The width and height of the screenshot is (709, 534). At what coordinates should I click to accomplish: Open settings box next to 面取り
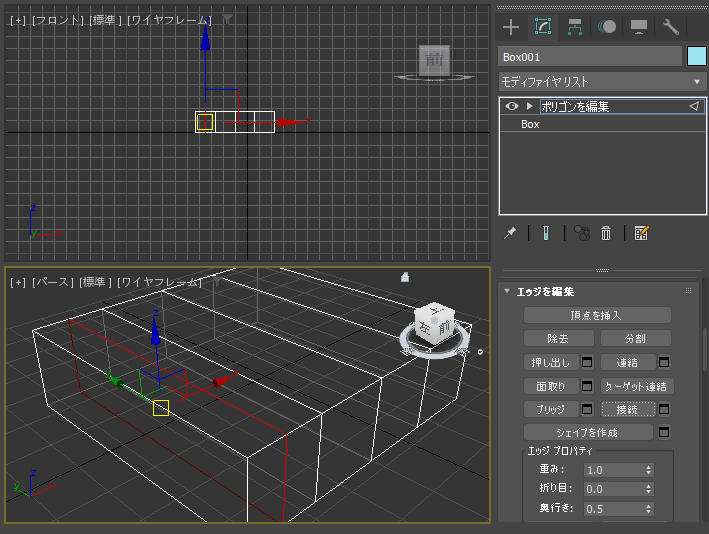click(587, 386)
